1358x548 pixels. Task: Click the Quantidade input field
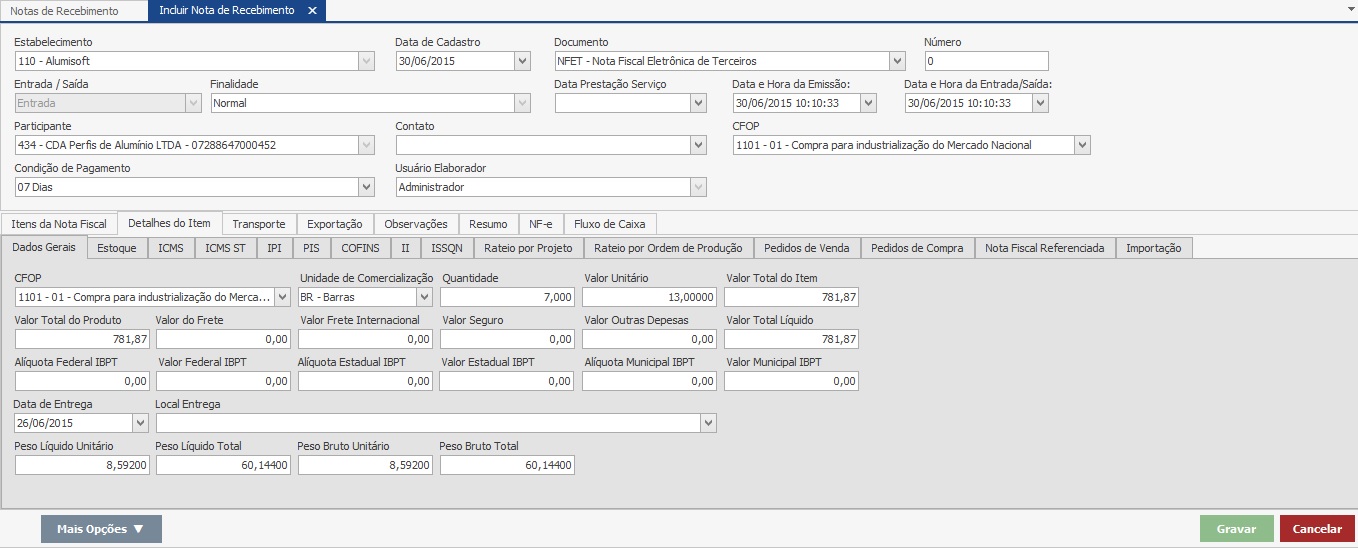pyautogui.click(x=507, y=297)
